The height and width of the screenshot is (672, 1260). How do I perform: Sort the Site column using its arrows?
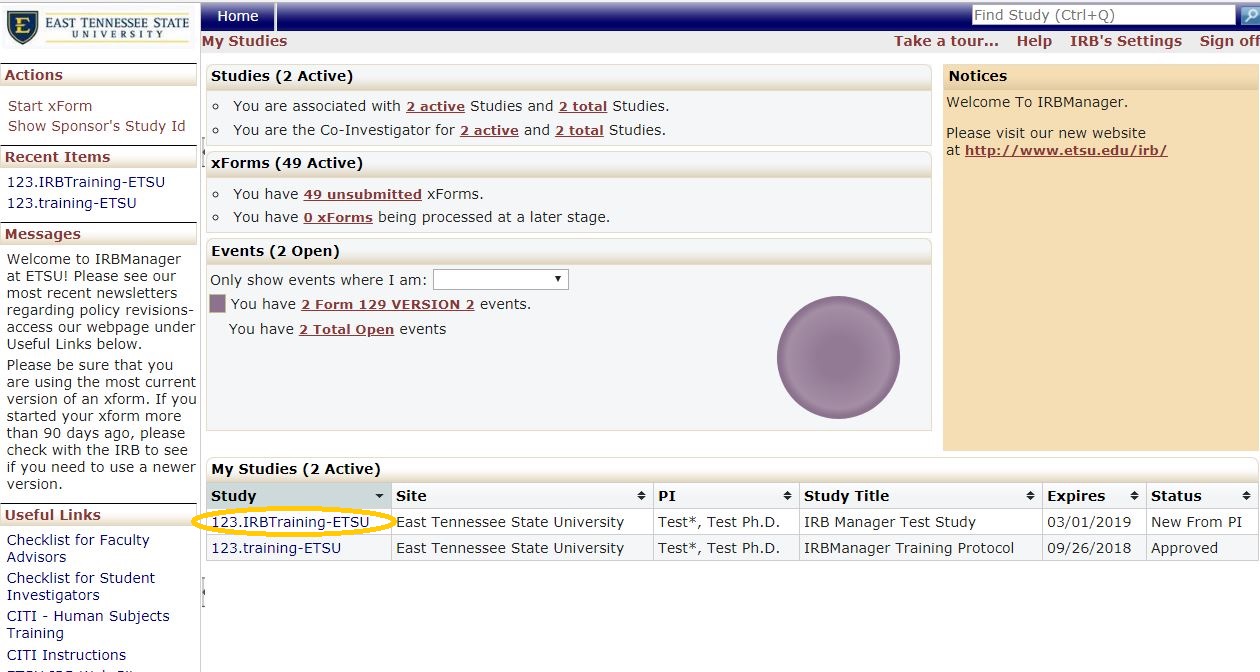click(640, 496)
